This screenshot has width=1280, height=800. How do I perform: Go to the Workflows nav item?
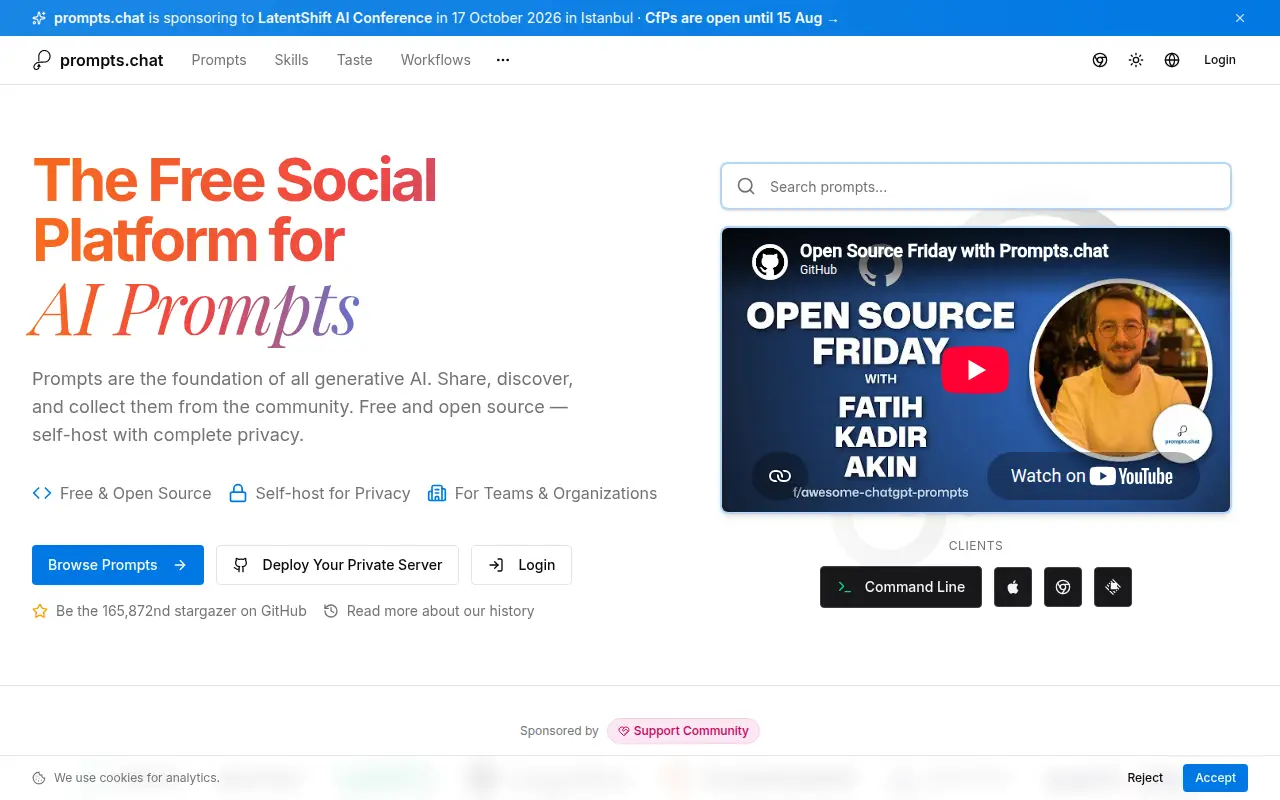(x=436, y=60)
